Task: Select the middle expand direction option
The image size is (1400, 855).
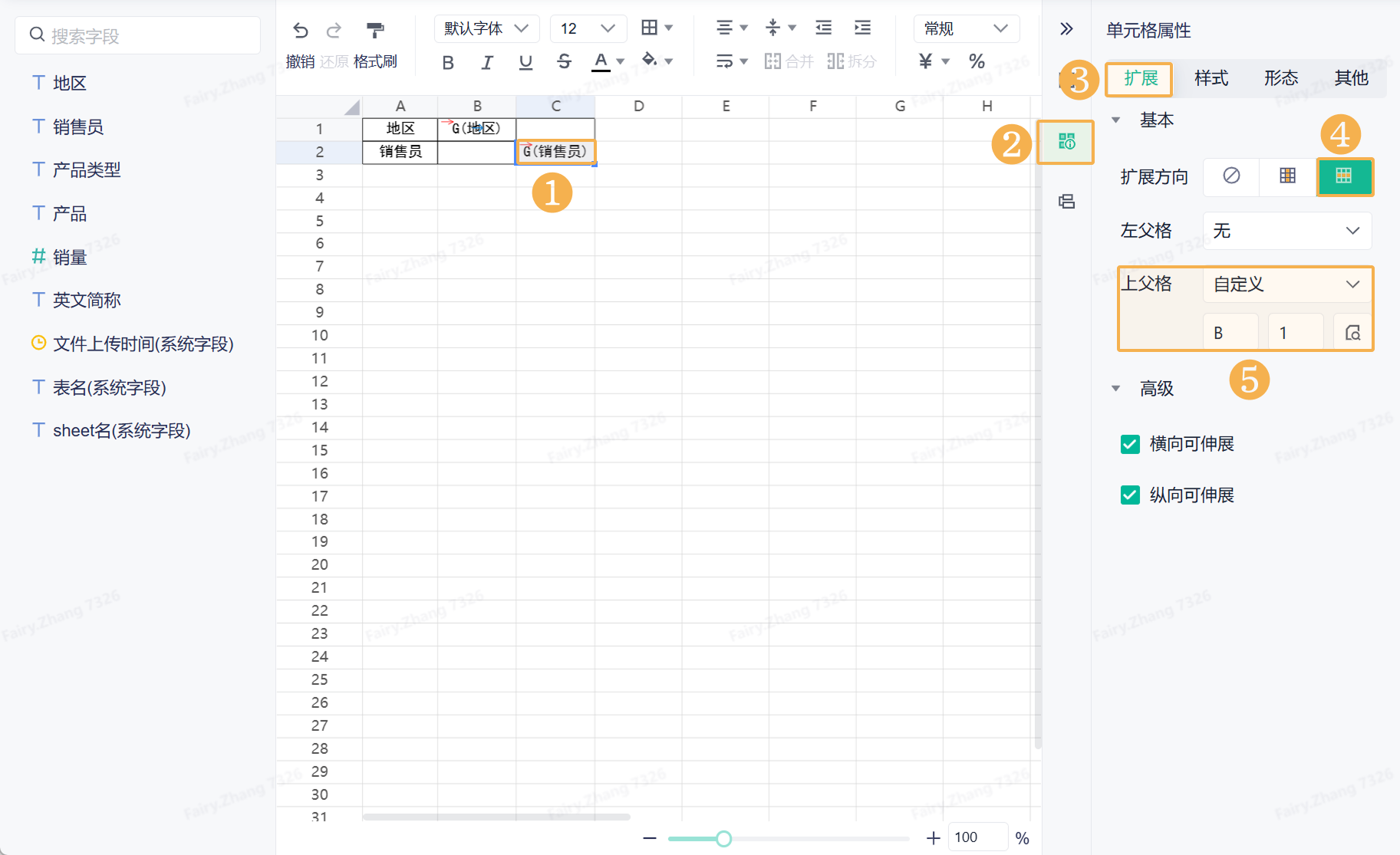Action: tap(1288, 176)
